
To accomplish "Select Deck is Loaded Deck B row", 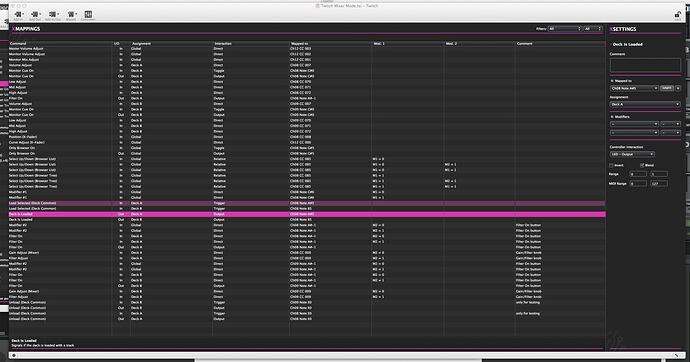I will point(307,219).
